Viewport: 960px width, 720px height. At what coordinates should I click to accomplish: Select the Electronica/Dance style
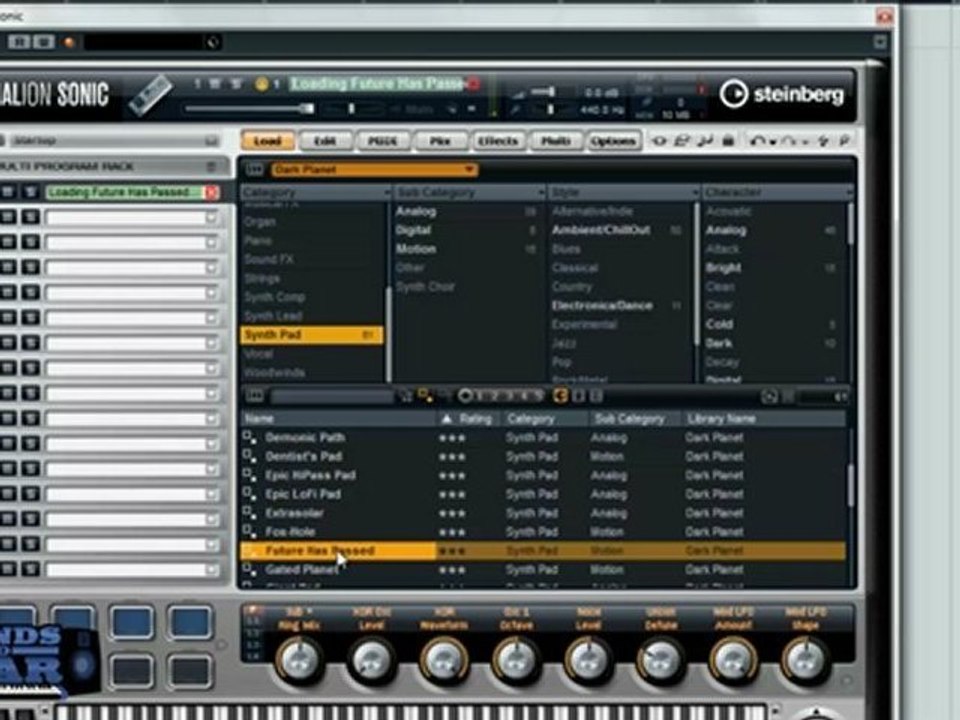(602, 306)
